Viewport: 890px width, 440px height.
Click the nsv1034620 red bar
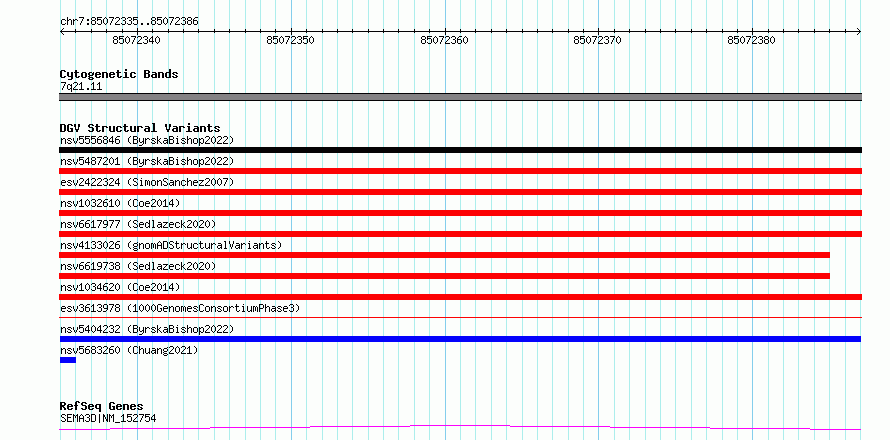pyautogui.click(x=460, y=297)
